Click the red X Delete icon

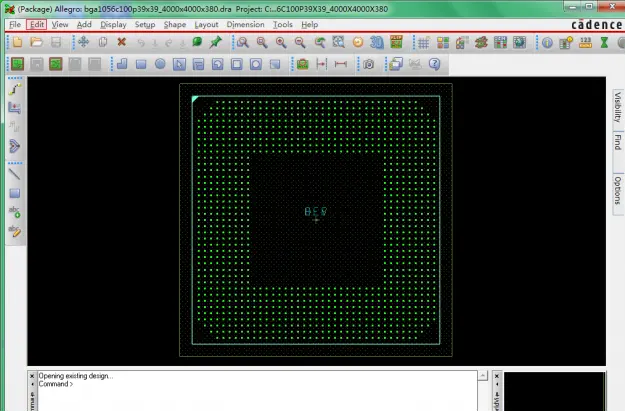pyautogui.click(x=122, y=42)
